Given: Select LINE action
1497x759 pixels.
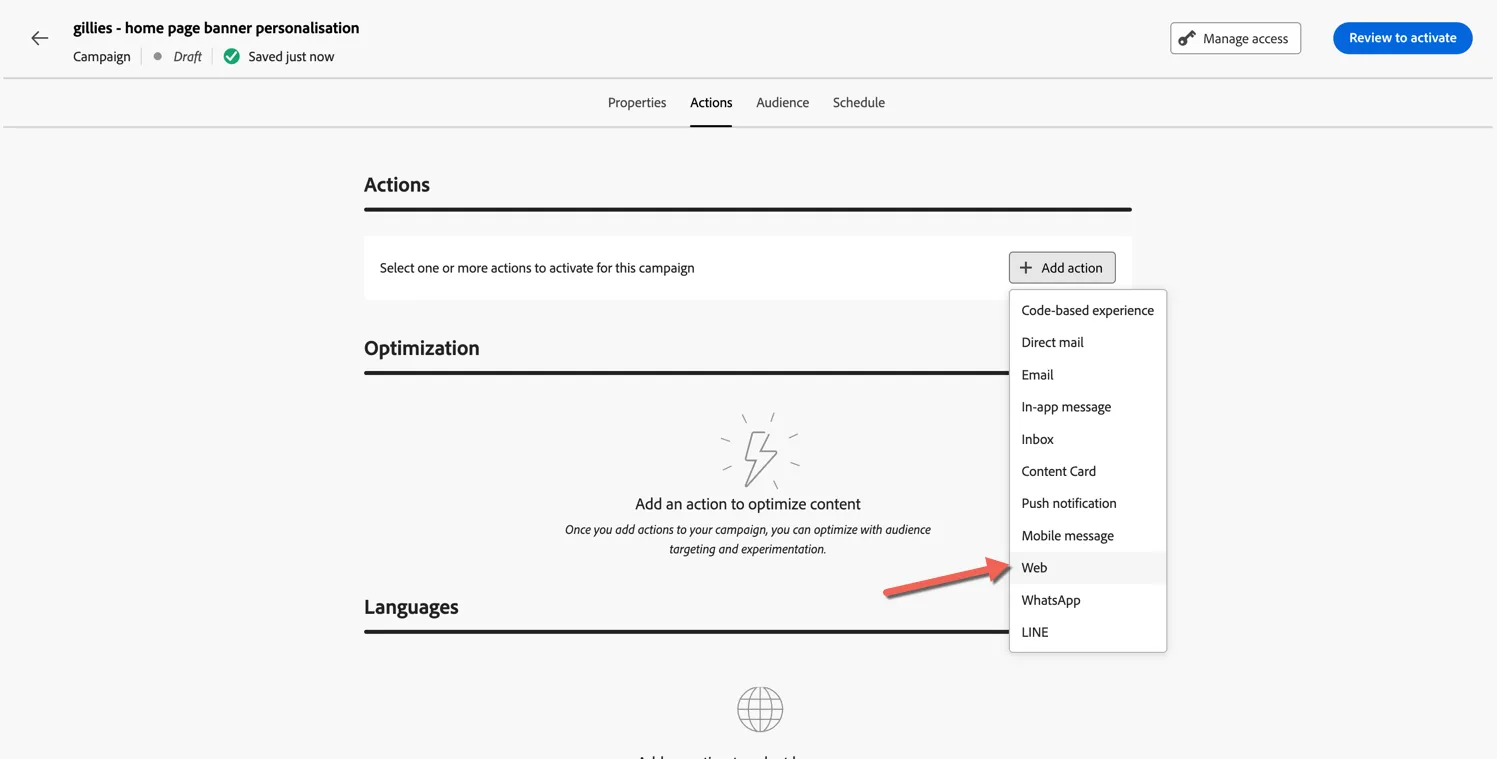Looking at the screenshot, I should click(x=1088, y=632).
